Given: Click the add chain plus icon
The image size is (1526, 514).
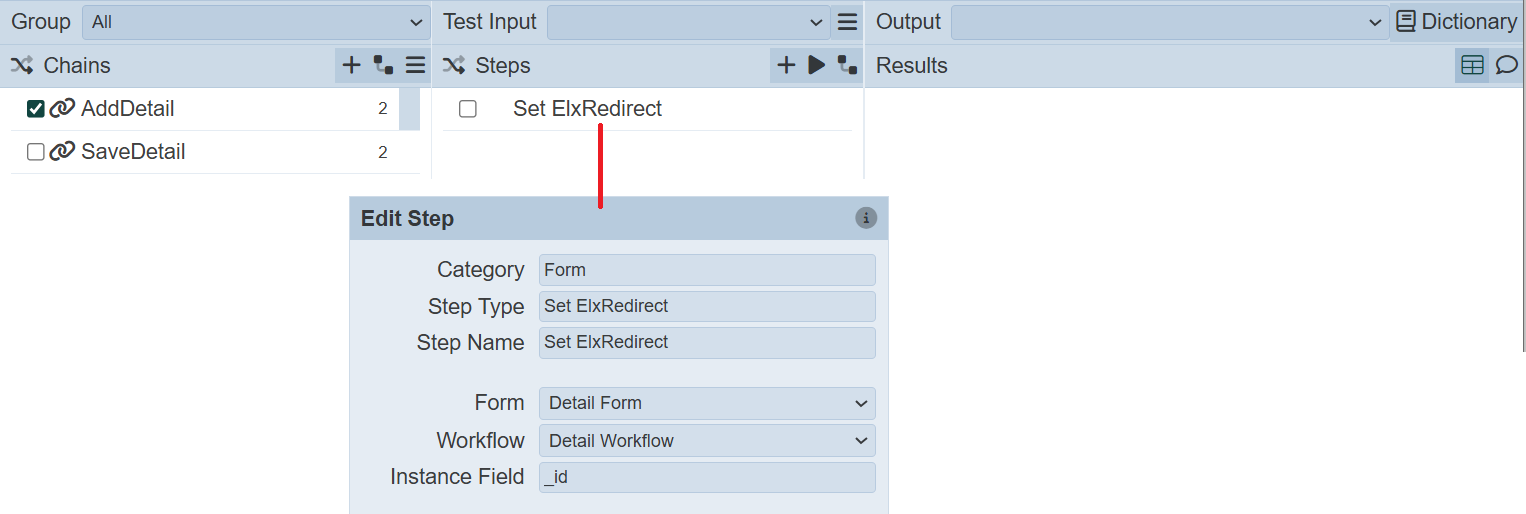Looking at the screenshot, I should coord(351,66).
